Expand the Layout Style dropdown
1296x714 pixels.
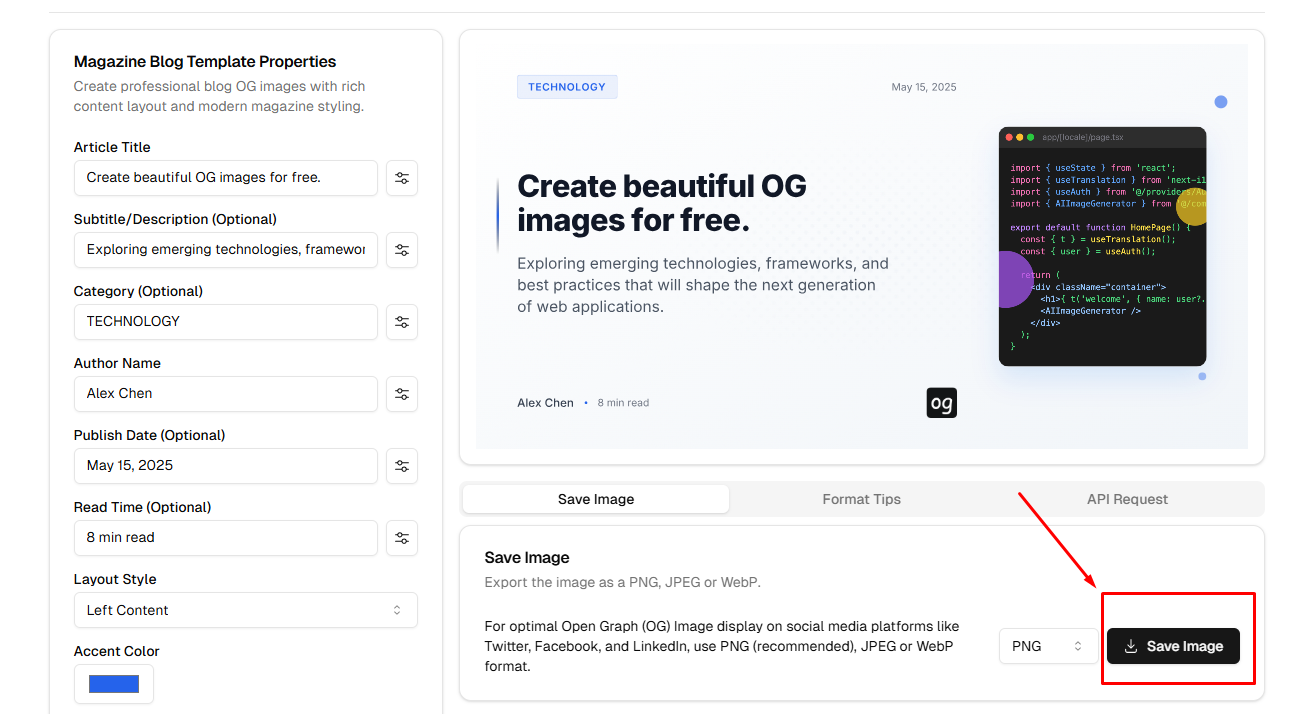[245, 610]
